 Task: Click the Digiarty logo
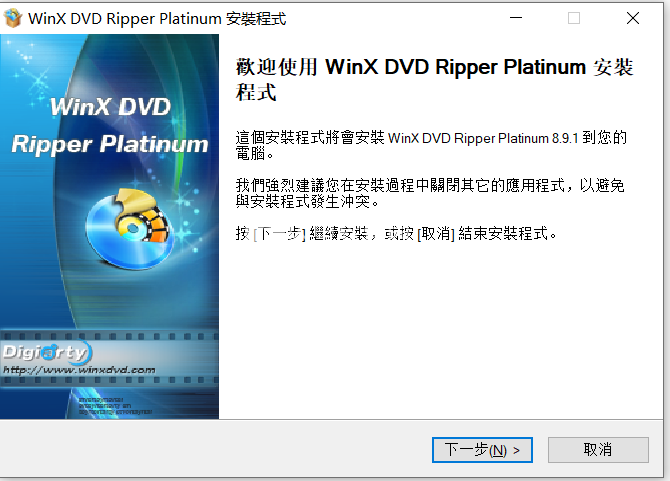tap(46, 352)
